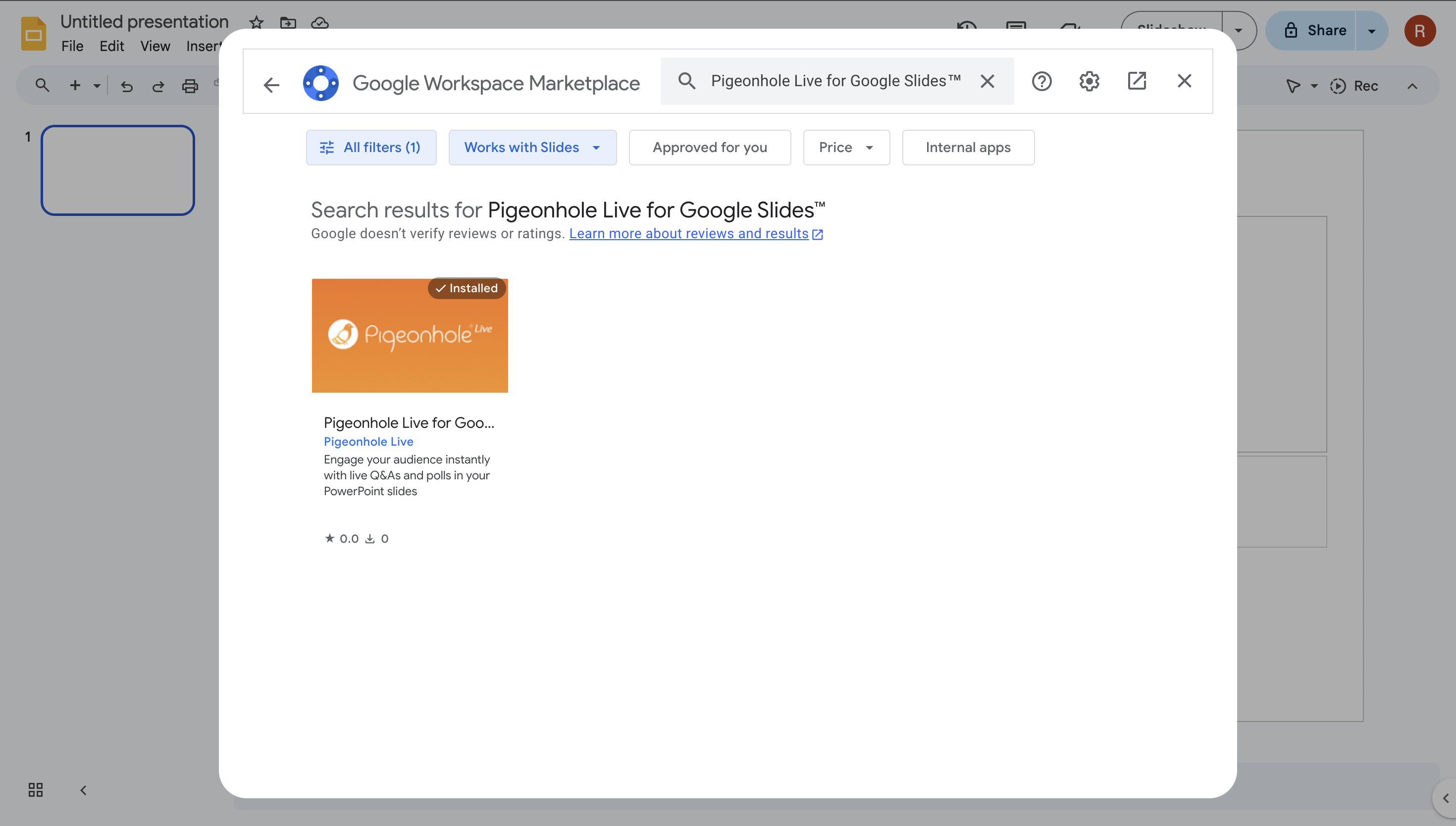Open the Insert menu
Viewport: 1456px width, 826px height.
[203, 46]
